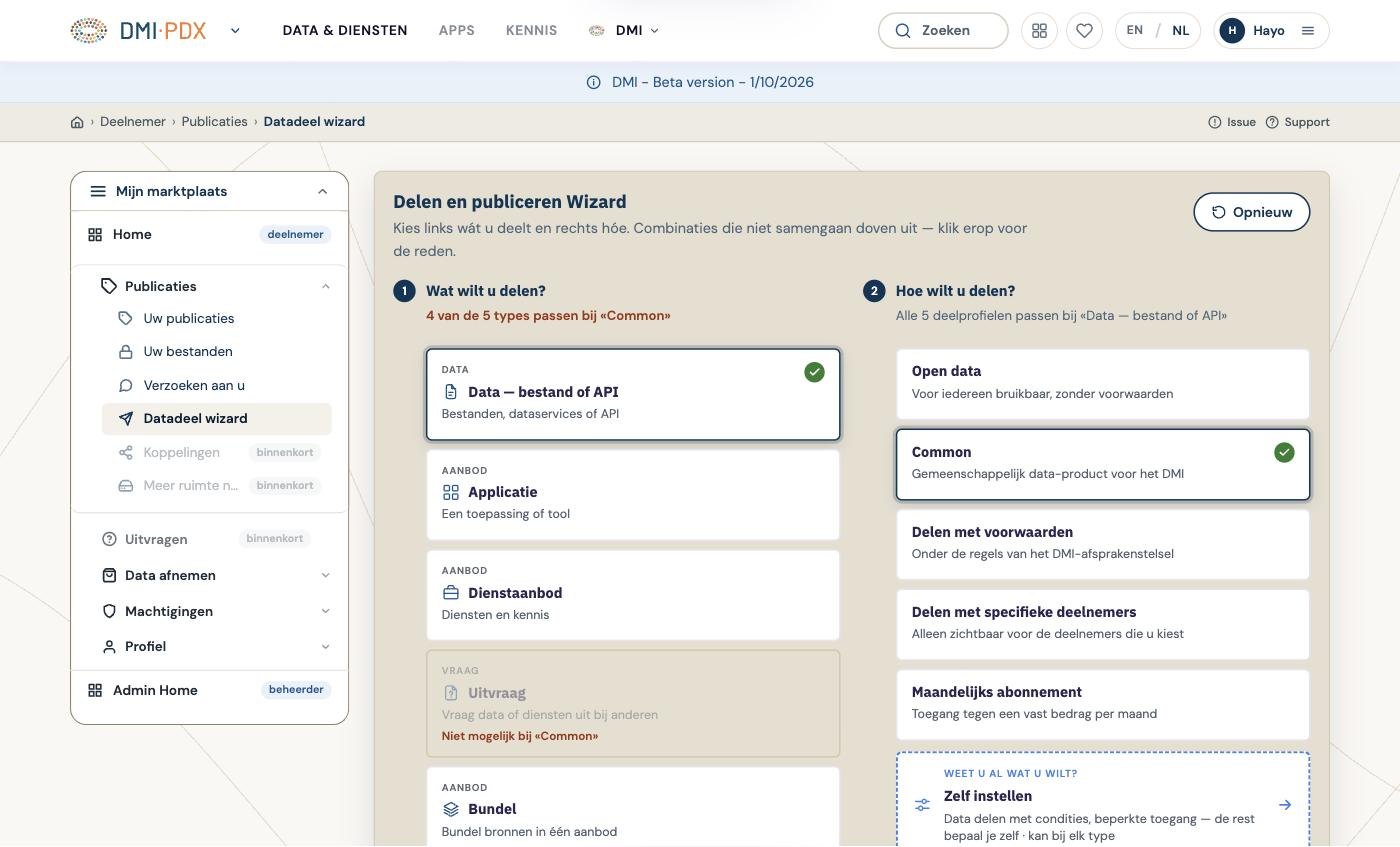Viewport: 1400px width, 847px height.
Task: Report an Issue link
Action: pos(1232,122)
